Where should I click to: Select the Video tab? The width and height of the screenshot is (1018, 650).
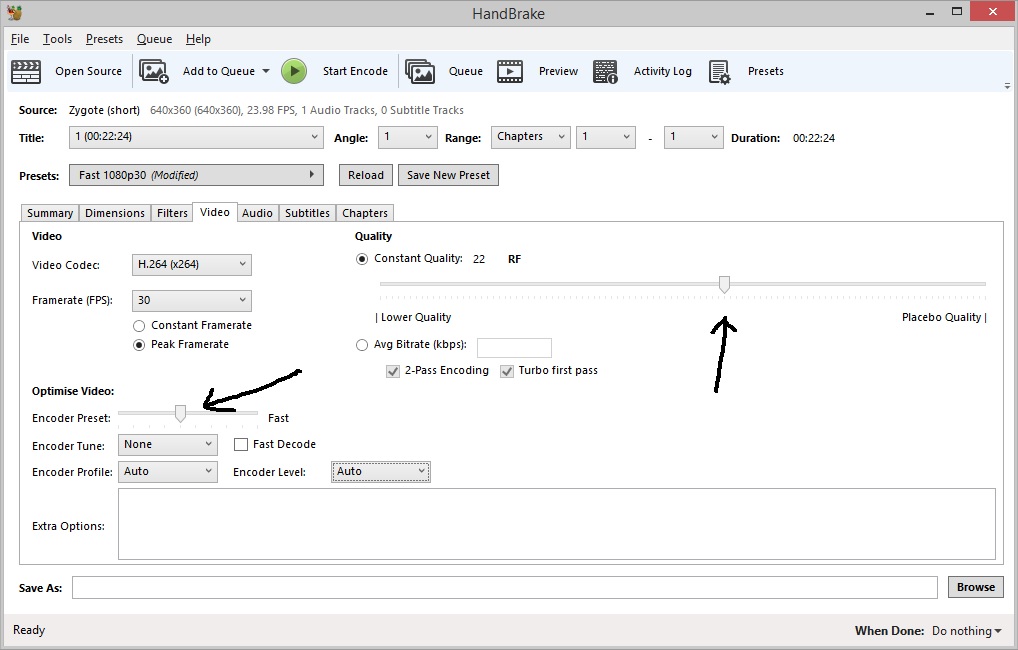(215, 212)
